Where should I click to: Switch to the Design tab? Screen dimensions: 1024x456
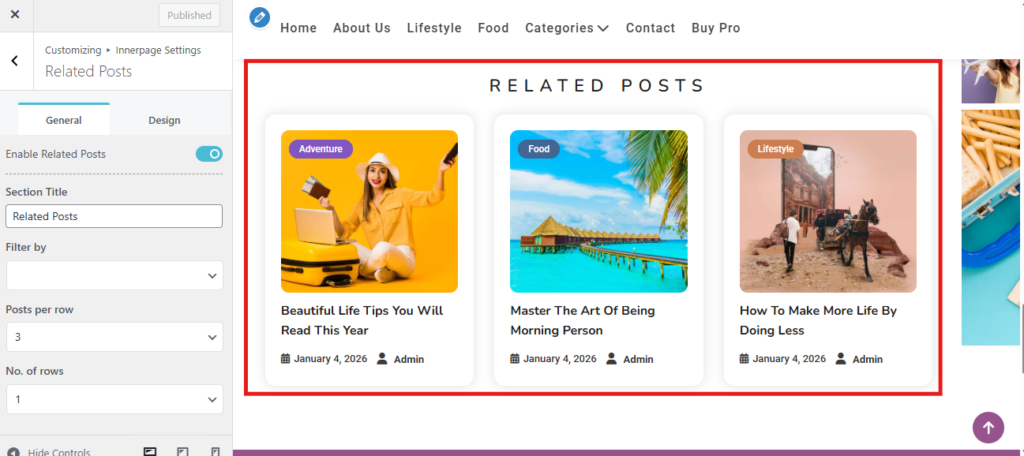(x=164, y=120)
